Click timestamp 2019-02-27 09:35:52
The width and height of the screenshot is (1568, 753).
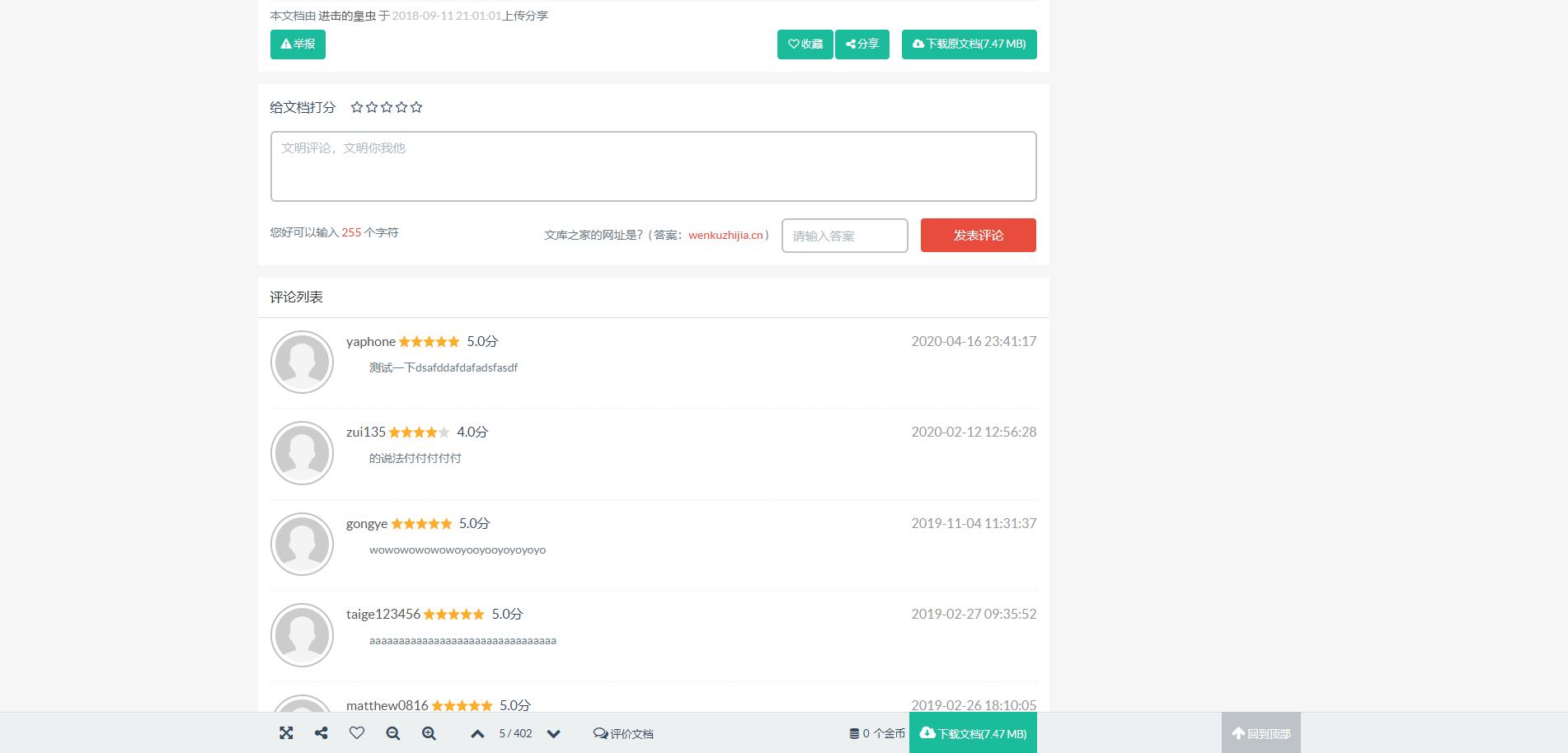974,614
